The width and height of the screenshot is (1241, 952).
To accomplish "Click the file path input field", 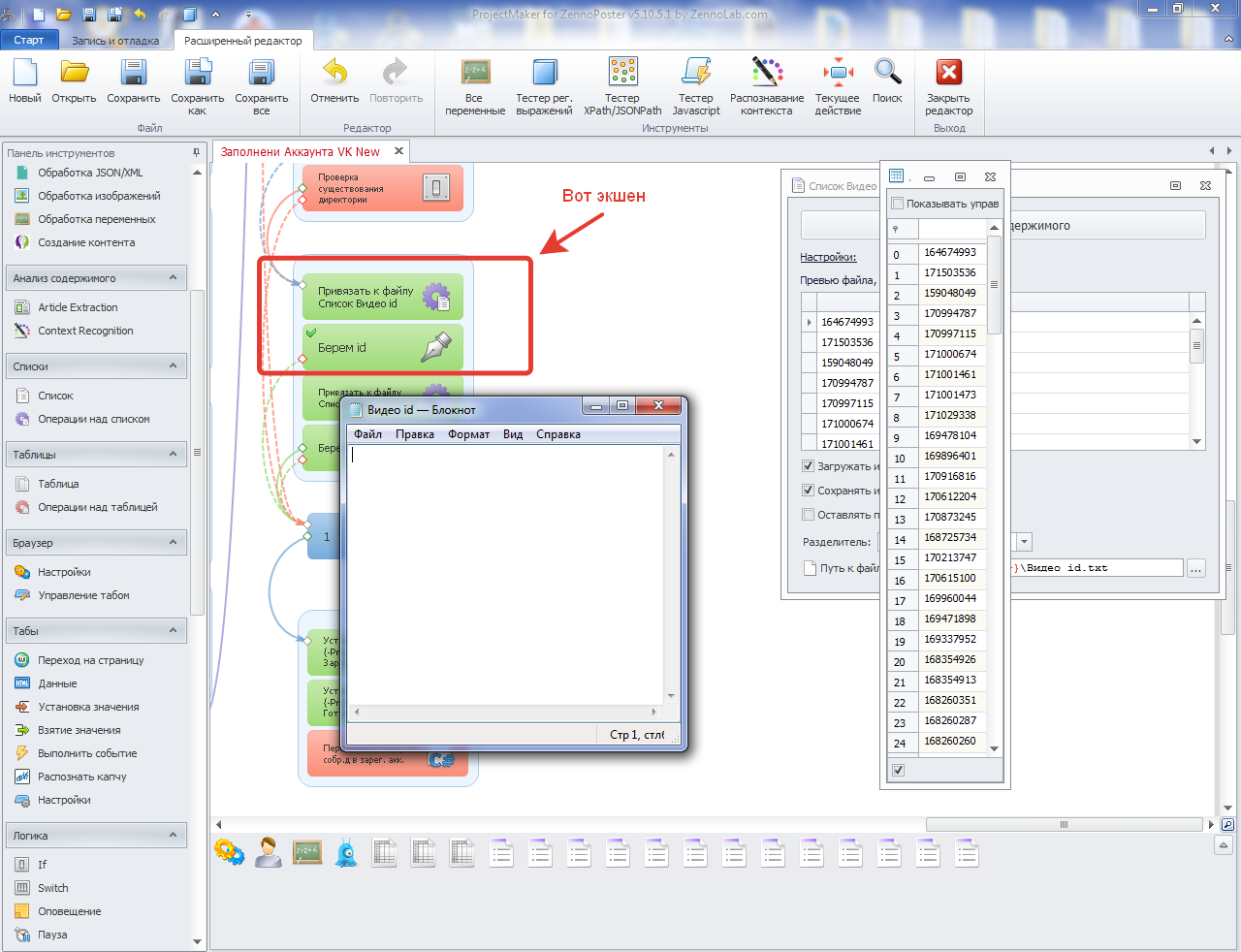I will click(1096, 568).
